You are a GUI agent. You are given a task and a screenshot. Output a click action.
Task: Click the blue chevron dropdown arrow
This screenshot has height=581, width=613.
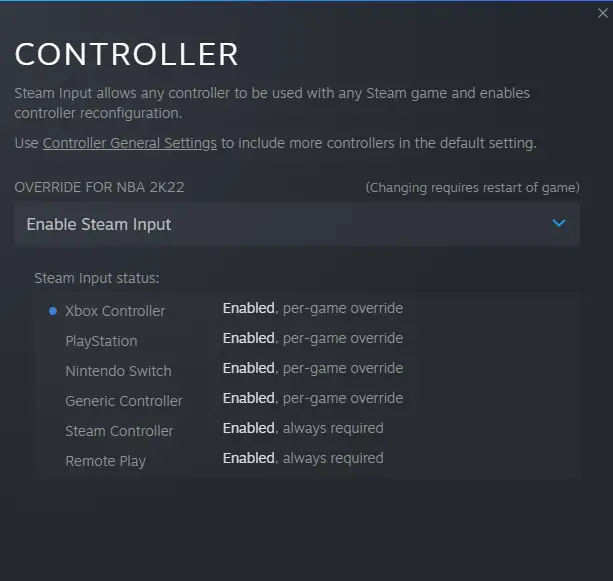tap(559, 223)
